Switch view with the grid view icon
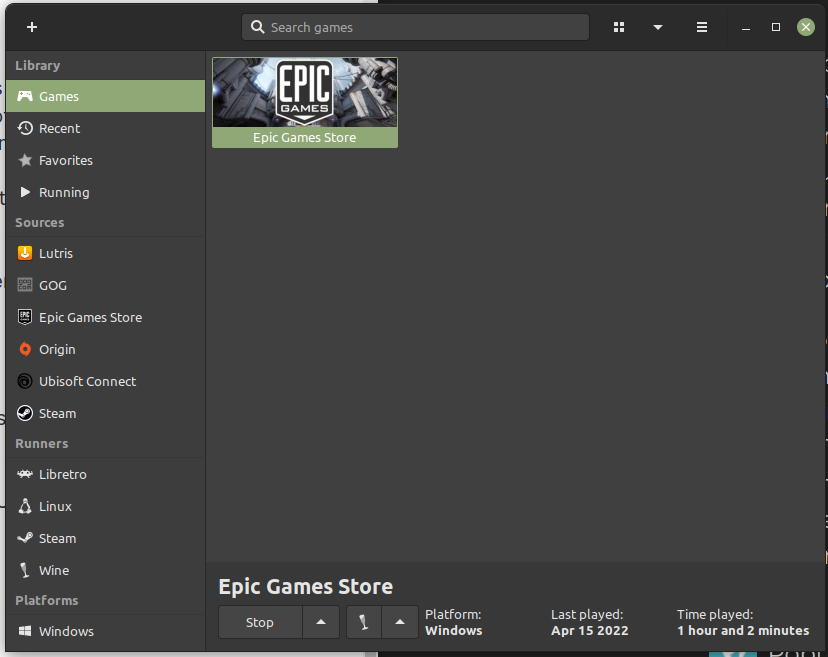 [619, 27]
